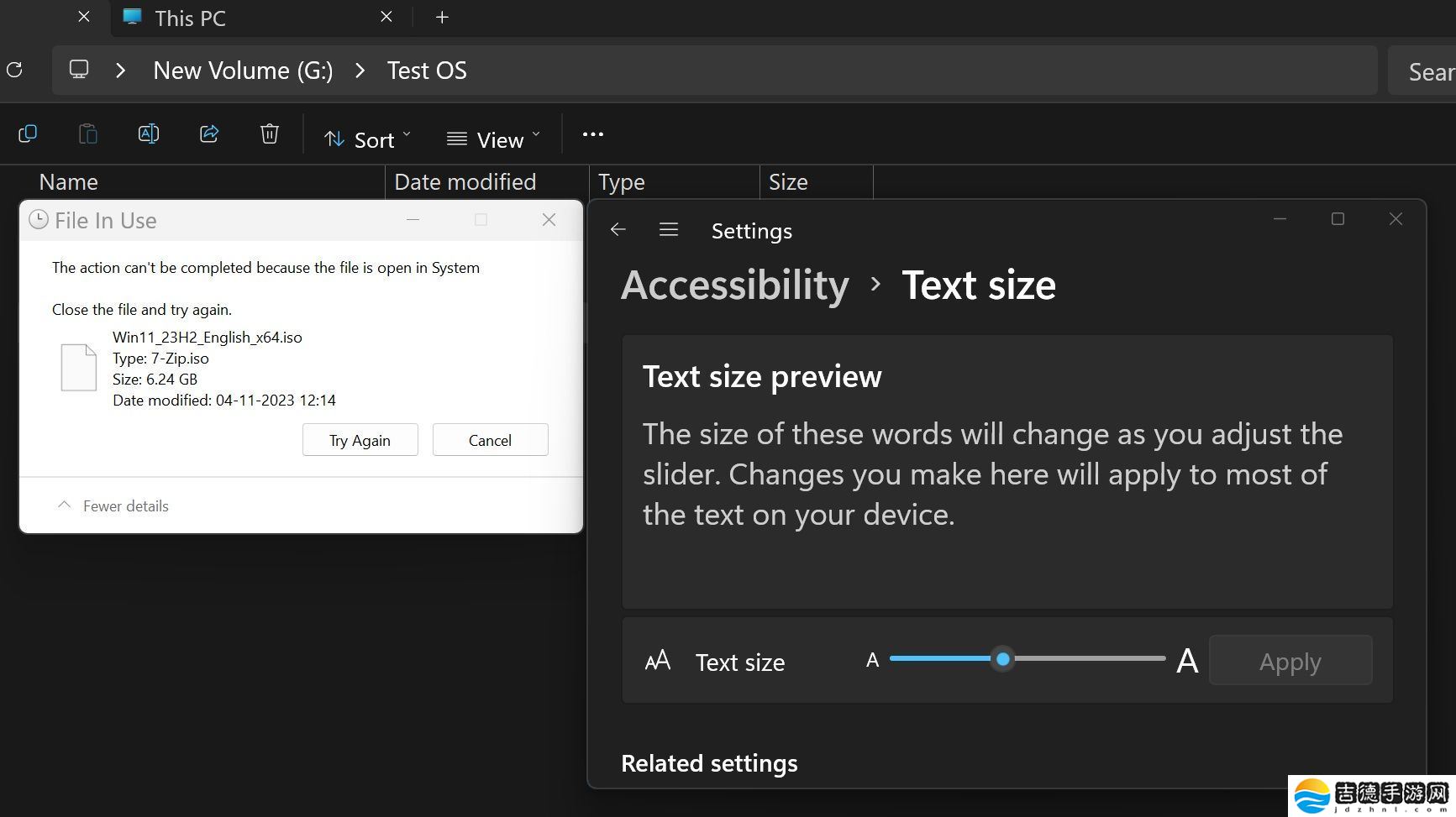Click the Type: 7-Zip.iso text
Viewport: 1456px width, 817px height.
160,358
